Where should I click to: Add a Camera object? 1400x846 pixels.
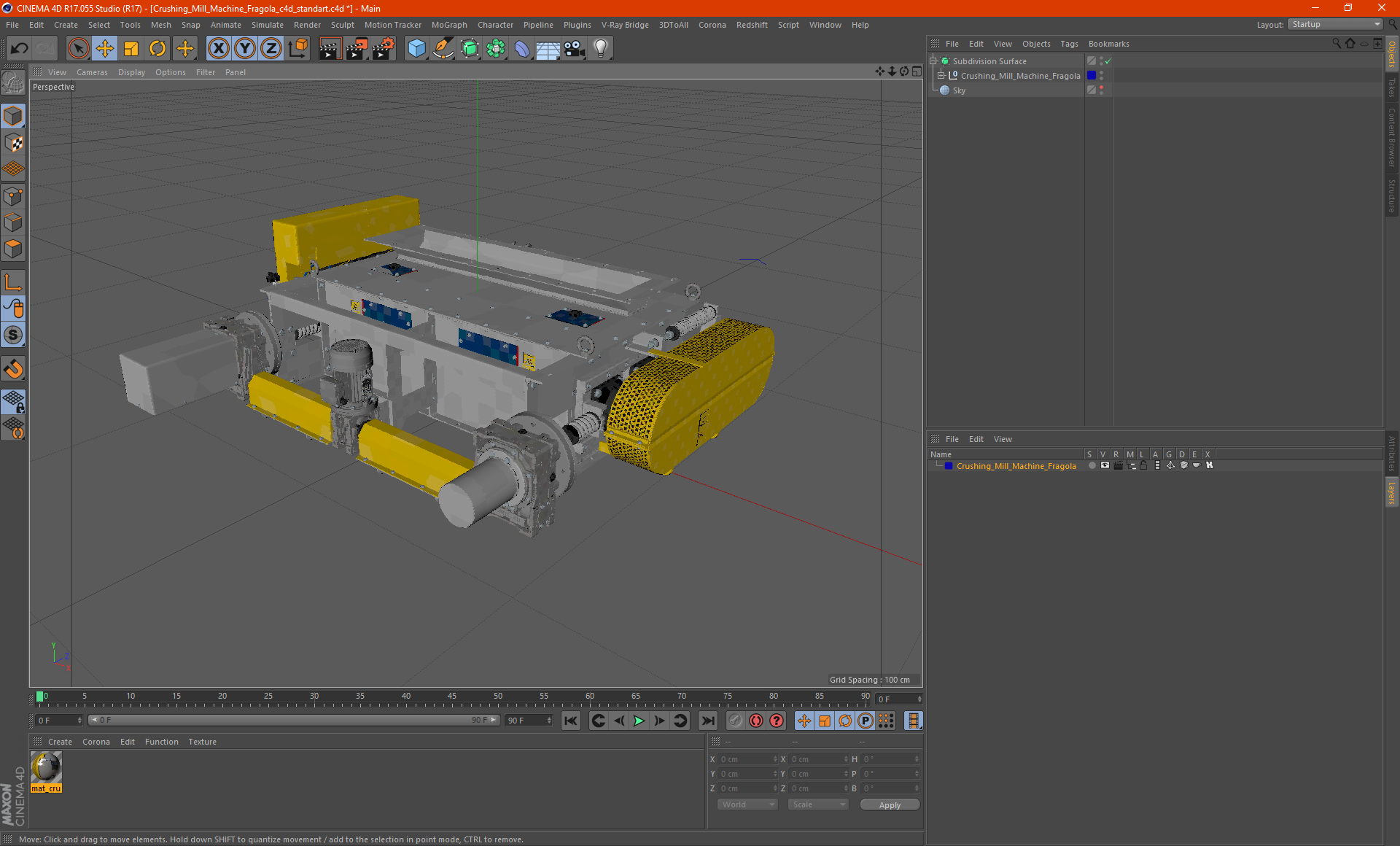(575, 49)
